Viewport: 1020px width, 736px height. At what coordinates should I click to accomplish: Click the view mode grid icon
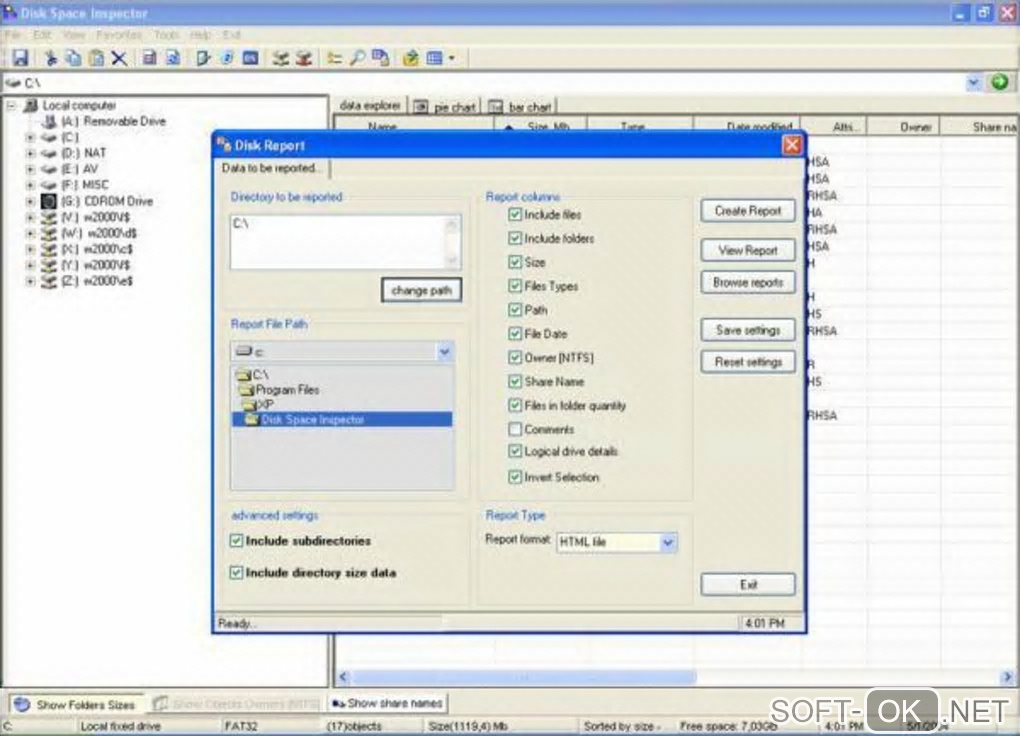(x=434, y=58)
